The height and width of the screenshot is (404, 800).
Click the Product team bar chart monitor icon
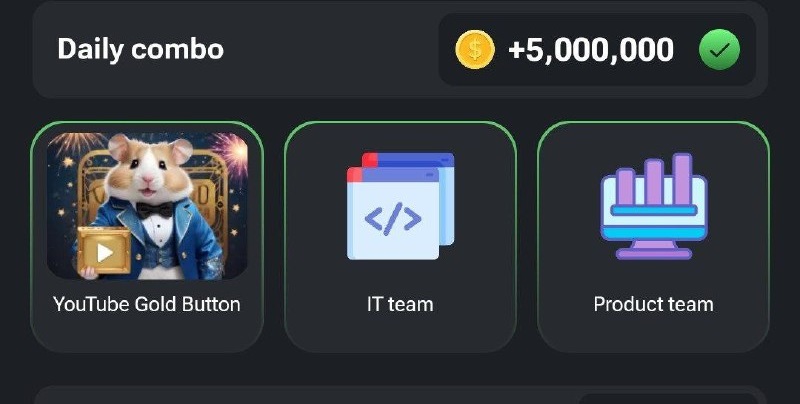pyautogui.click(x=654, y=206)
